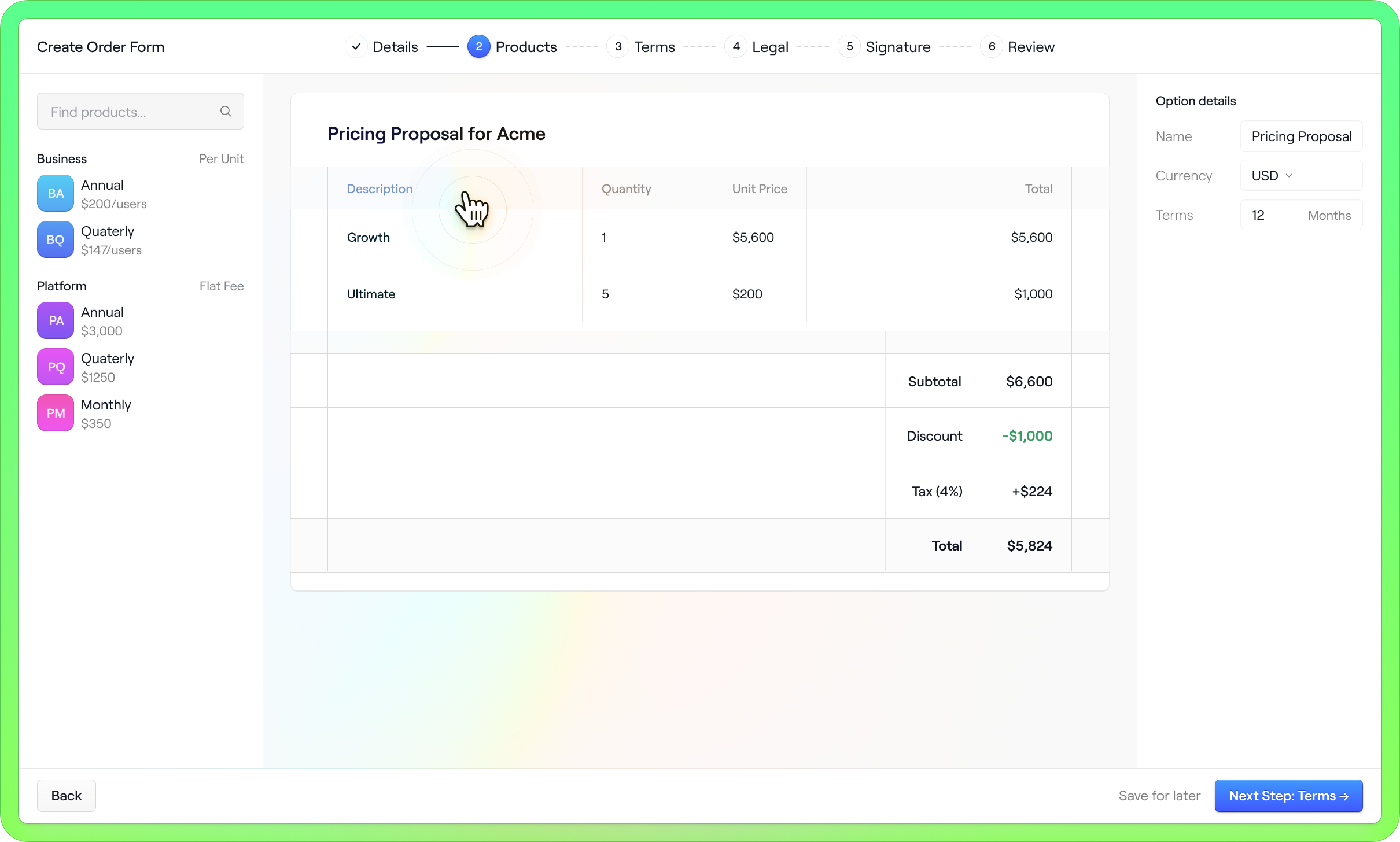This screenshot has height=842, width=1400.
Task: Click the Details step checkmark icon
Action: point(356,46)
